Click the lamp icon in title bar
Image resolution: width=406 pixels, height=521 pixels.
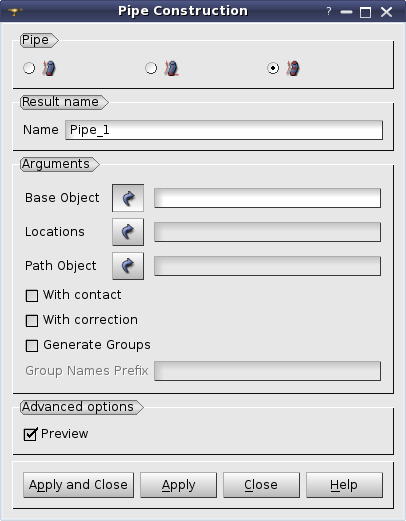point(15,12)
